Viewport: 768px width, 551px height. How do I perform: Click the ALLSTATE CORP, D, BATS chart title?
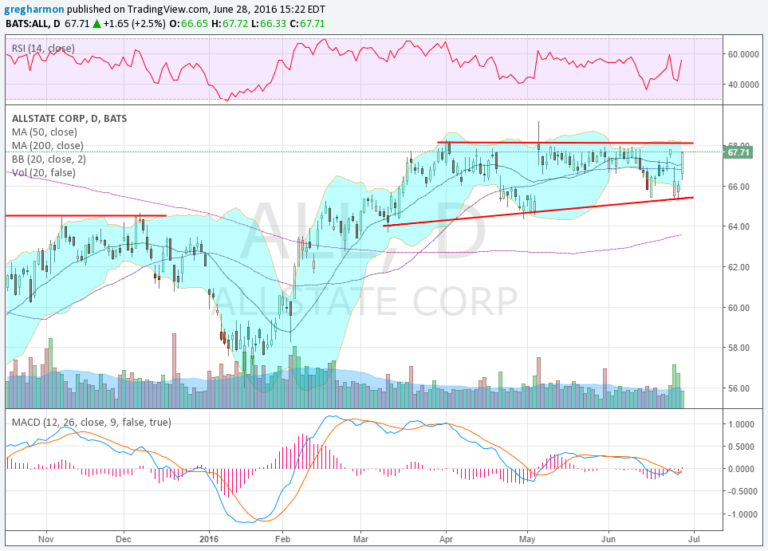68,118
